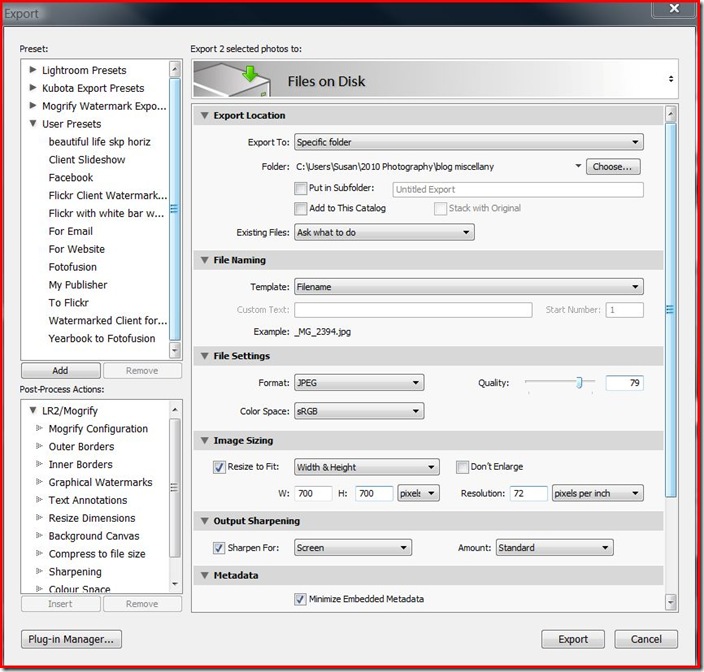The image size is (704, 672).
Task: Enable the Put in Subfolder checkbox
Action: click(301, 188)
